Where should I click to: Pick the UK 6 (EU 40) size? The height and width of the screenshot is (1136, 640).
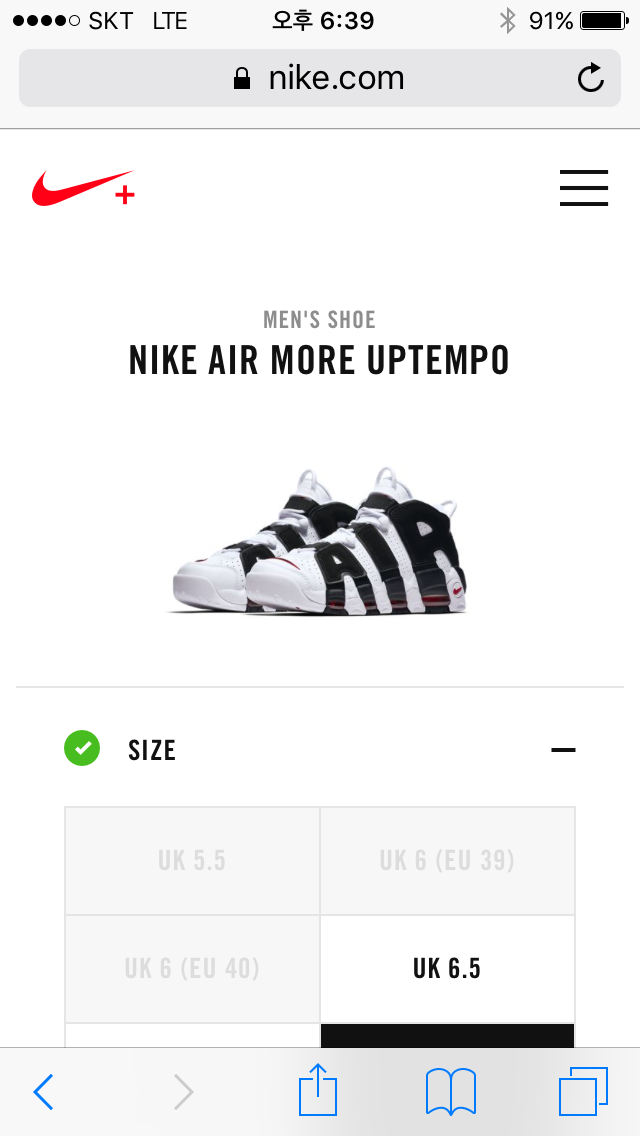pyautogui.click(x=192, y=969)
